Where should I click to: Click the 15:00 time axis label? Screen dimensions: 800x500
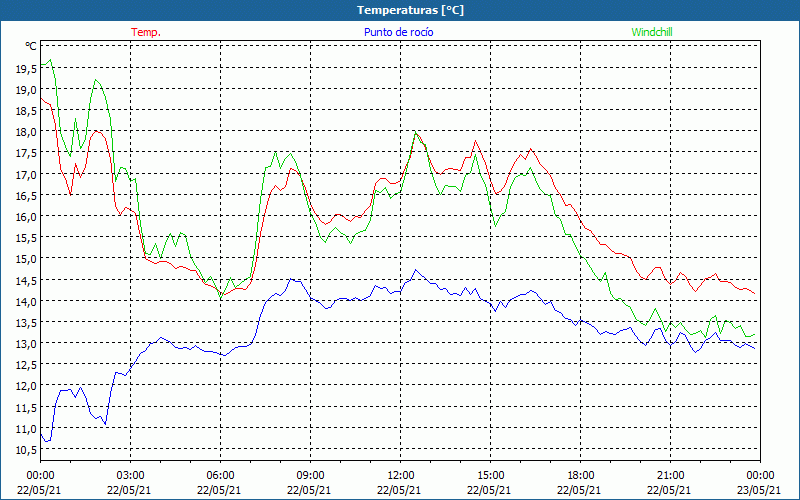click(x=490, y=476)
